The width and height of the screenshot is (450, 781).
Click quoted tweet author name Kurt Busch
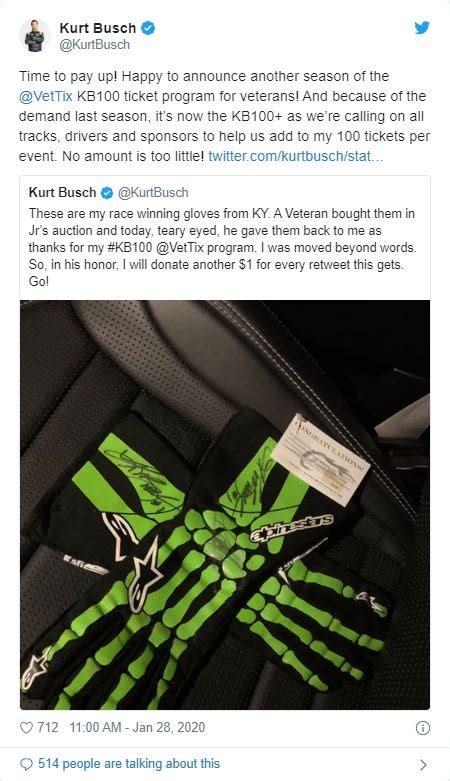62,192
